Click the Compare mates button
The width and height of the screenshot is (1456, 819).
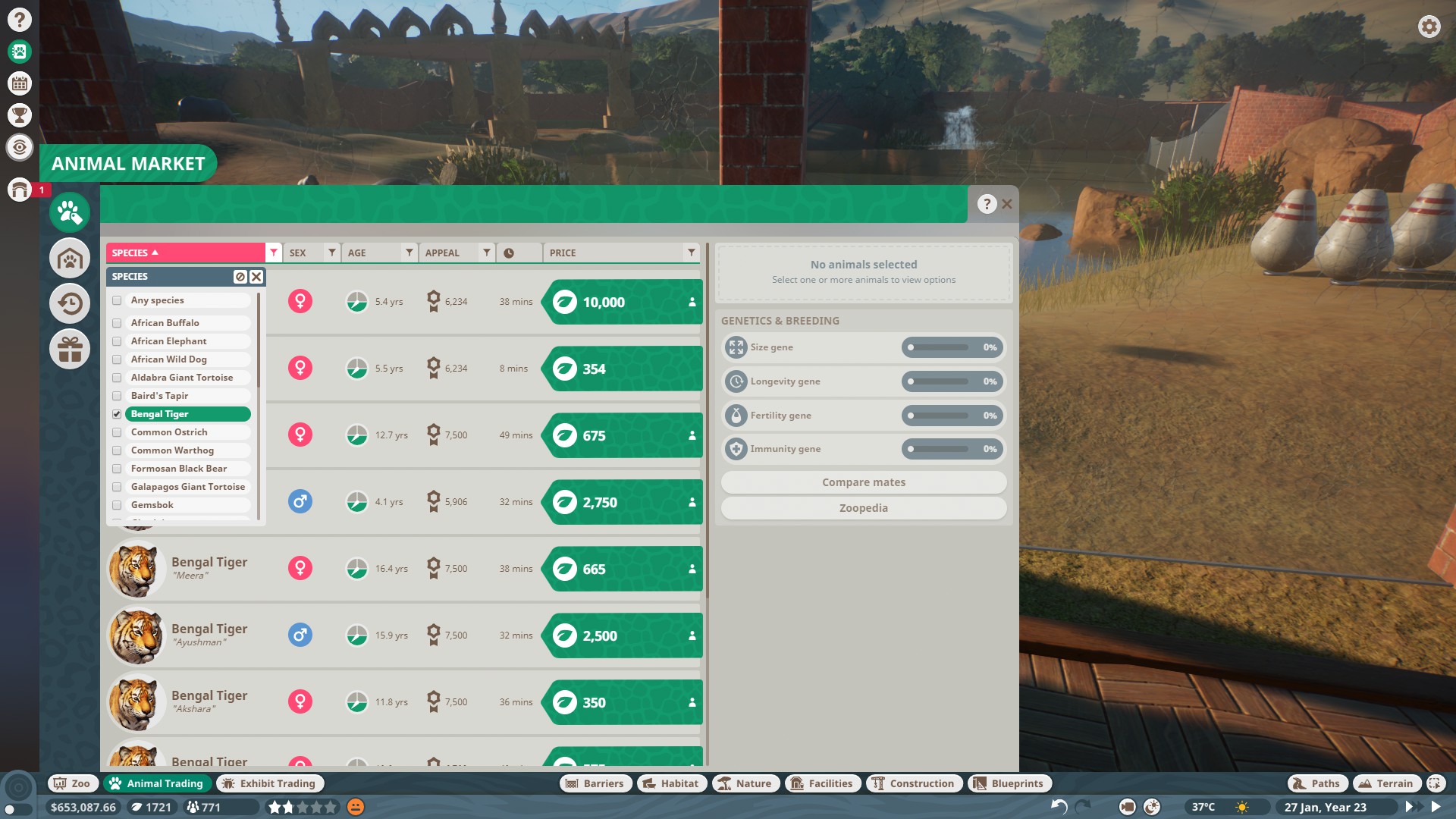863,482
